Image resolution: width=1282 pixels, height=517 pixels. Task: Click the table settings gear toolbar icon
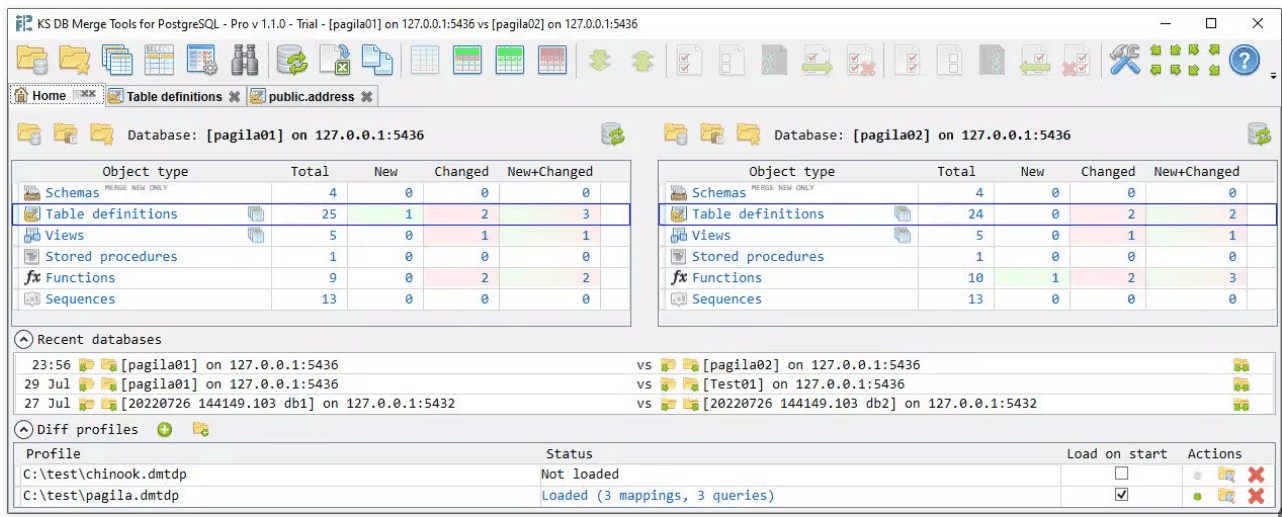[x=203, y=60]
